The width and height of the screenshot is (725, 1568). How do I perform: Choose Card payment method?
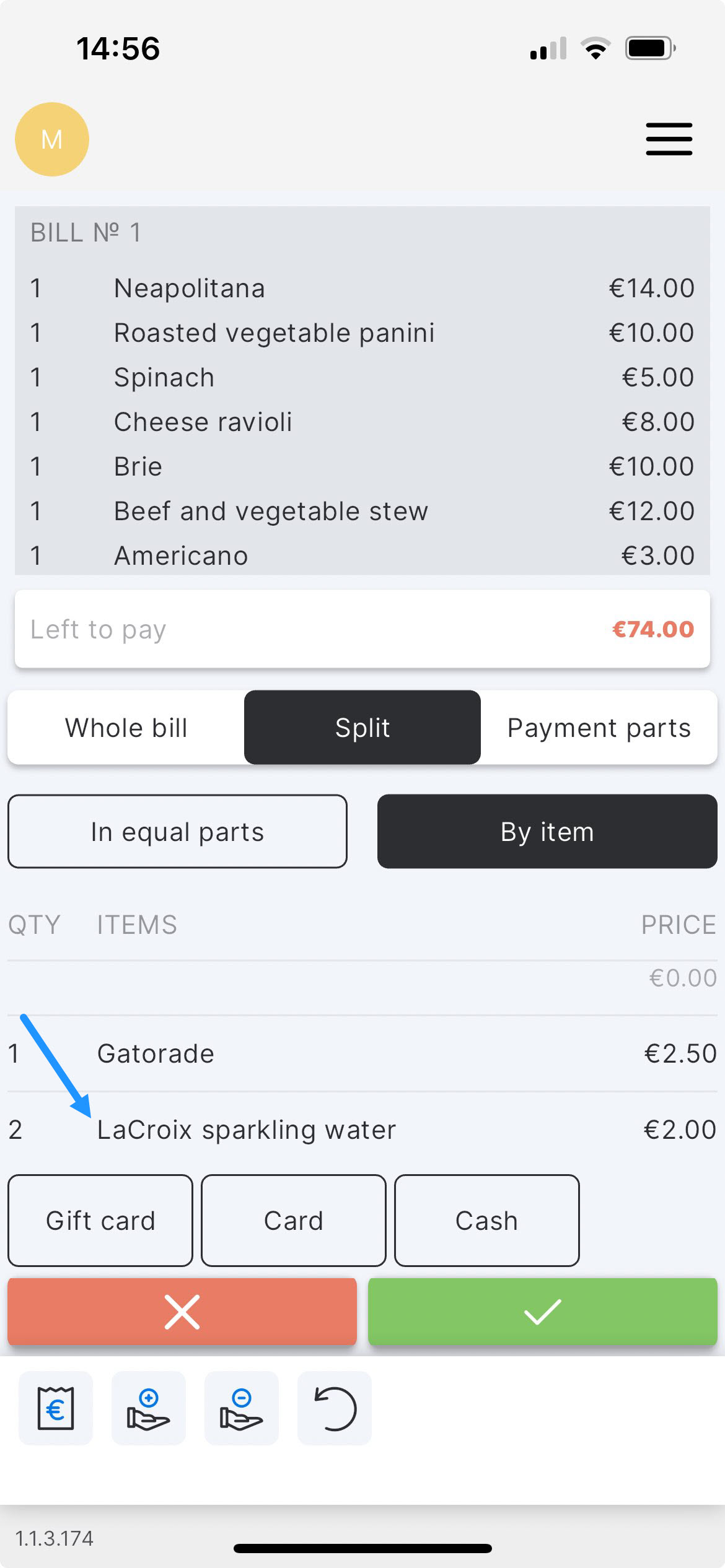point(294,1221)
